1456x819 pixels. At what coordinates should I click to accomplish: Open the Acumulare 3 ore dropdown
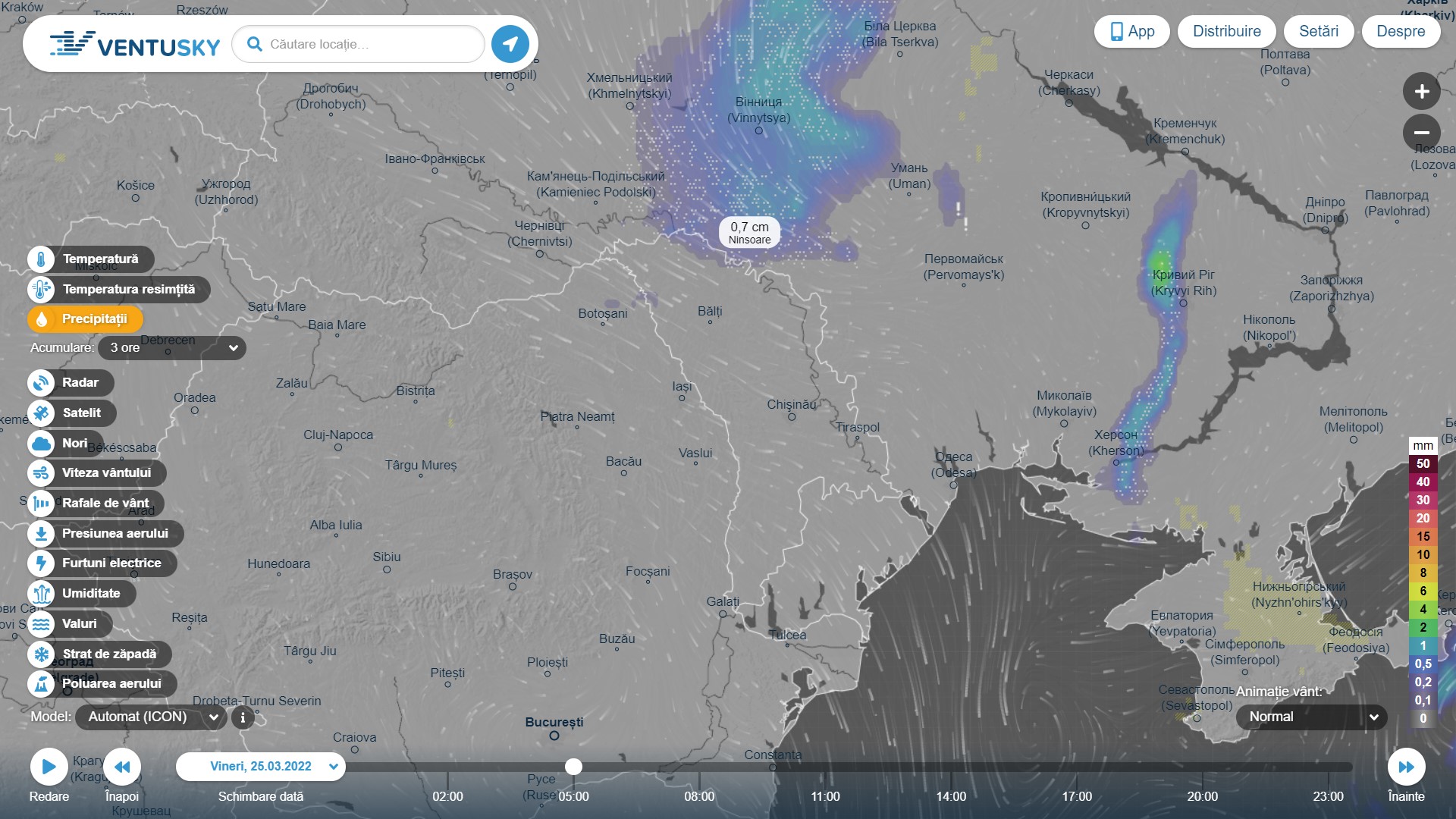pyautogui.click(x=172, y=348)
